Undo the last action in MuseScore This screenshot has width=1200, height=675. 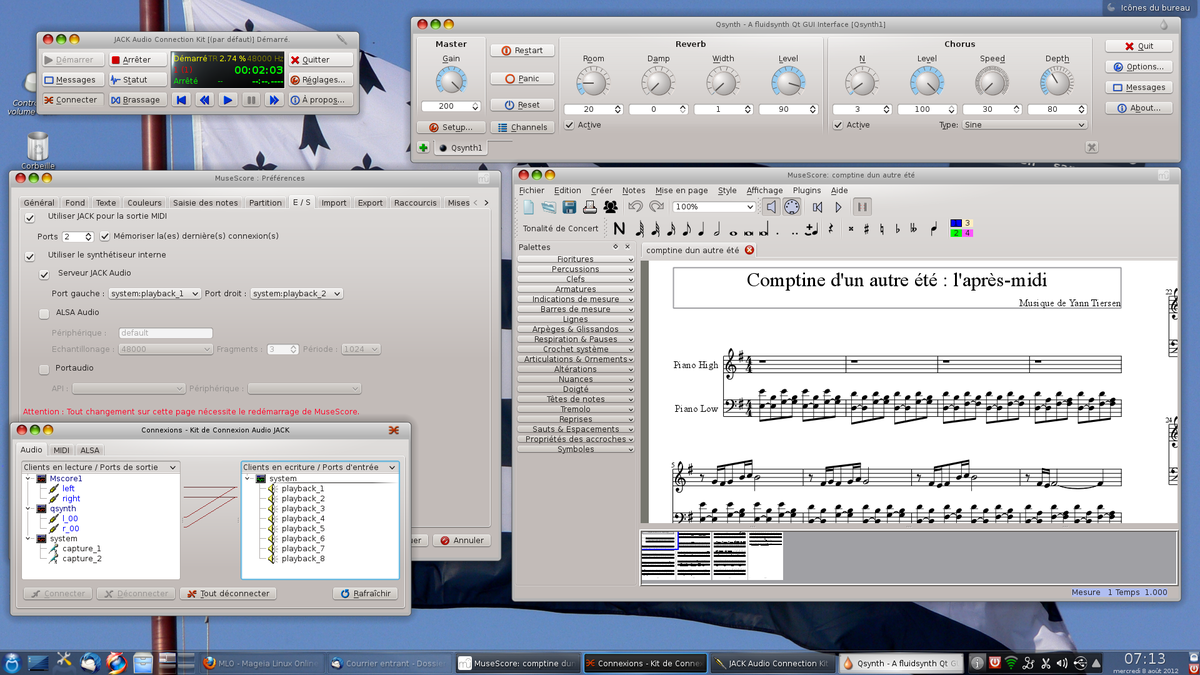(635, 207)
